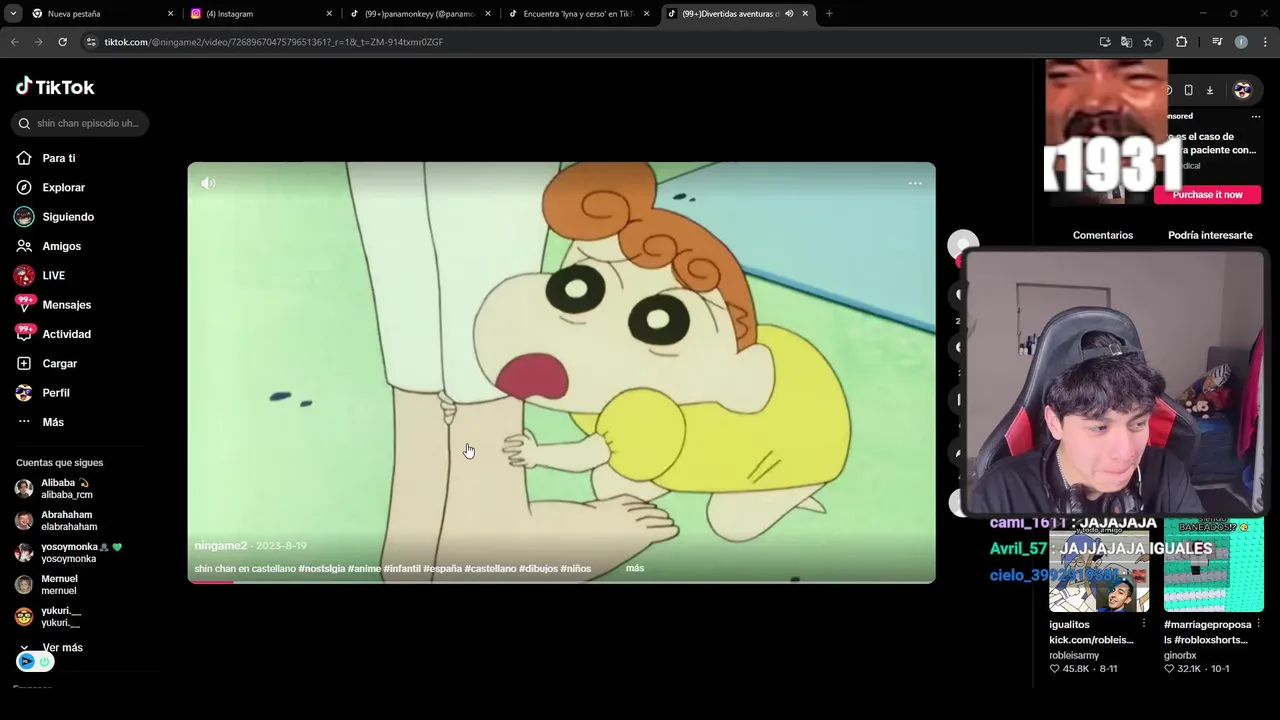Seek using the red video progress bar
The height and width of the screenshot is (720, 1280).
click(561, 581)
